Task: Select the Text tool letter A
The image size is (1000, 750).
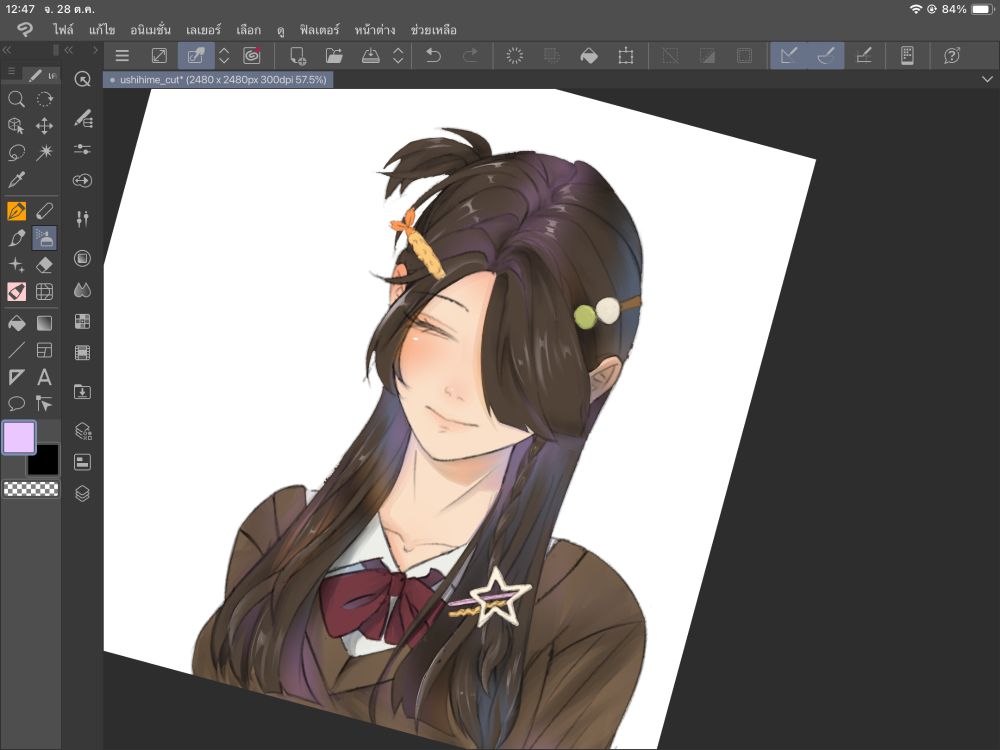Action: pyautogui.click(x=45, y=377)
